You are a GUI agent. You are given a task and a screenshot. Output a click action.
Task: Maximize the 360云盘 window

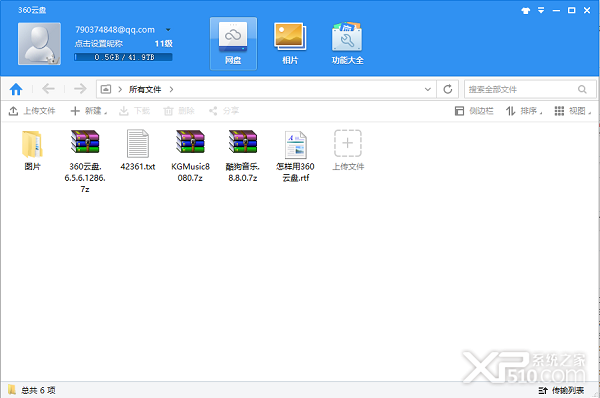point(571,10)
